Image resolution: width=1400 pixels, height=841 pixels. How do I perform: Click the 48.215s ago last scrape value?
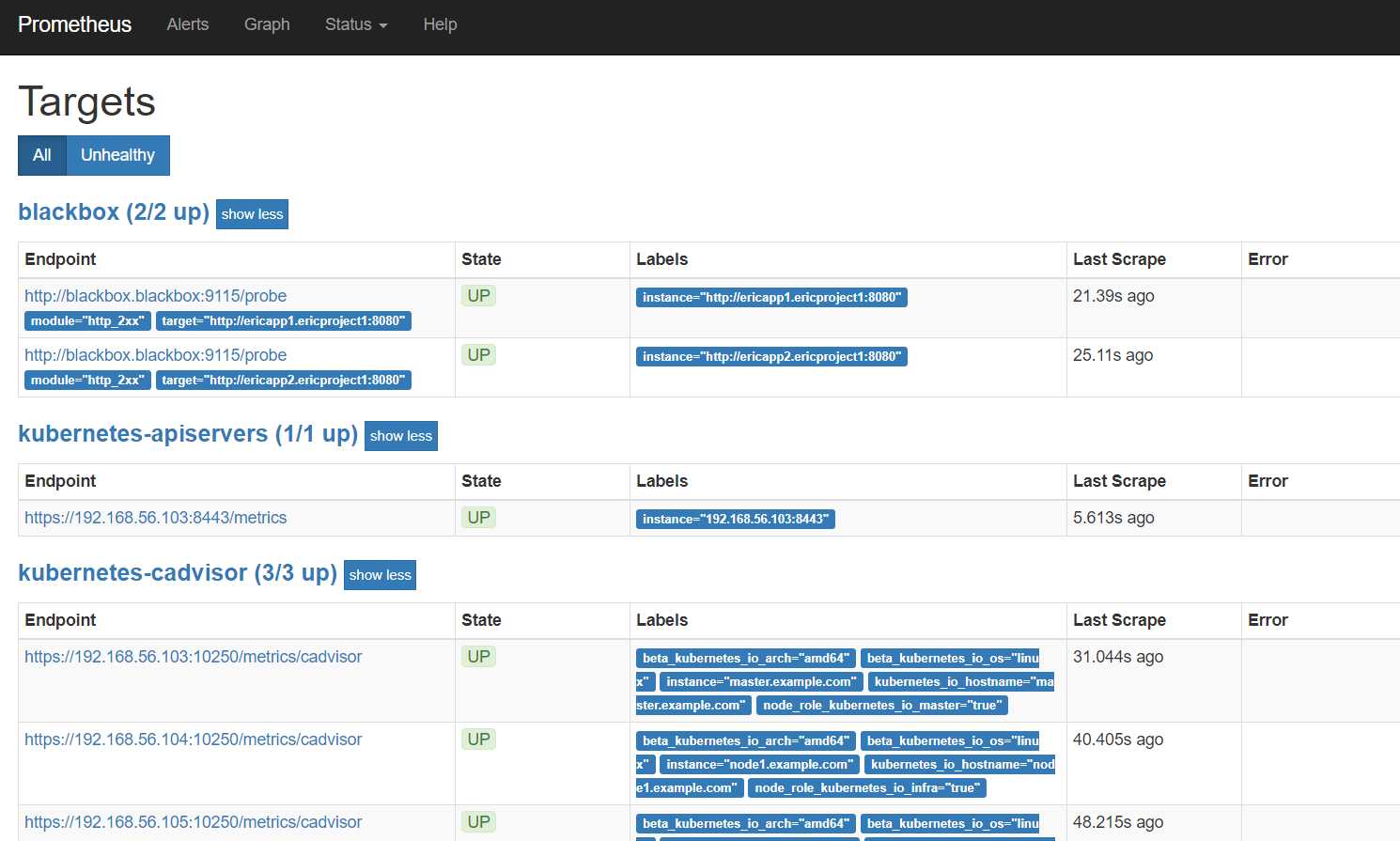click(1118, 822)
